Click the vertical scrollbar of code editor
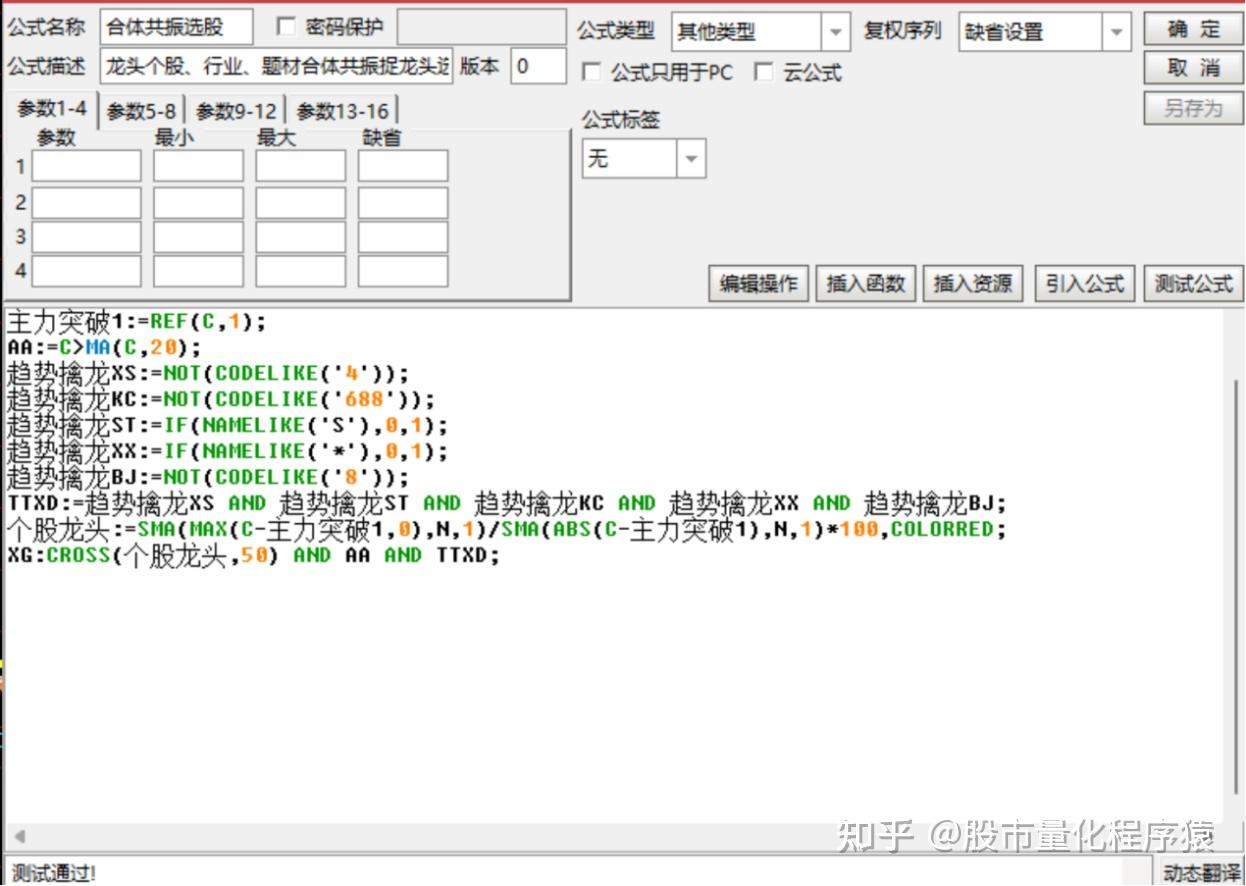1246x886 pixels. [x=1237, y=587]
